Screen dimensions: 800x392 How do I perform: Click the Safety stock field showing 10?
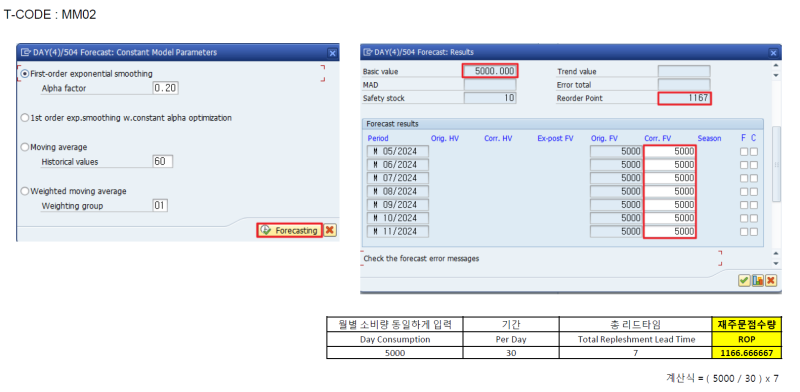tap(490, 98)
